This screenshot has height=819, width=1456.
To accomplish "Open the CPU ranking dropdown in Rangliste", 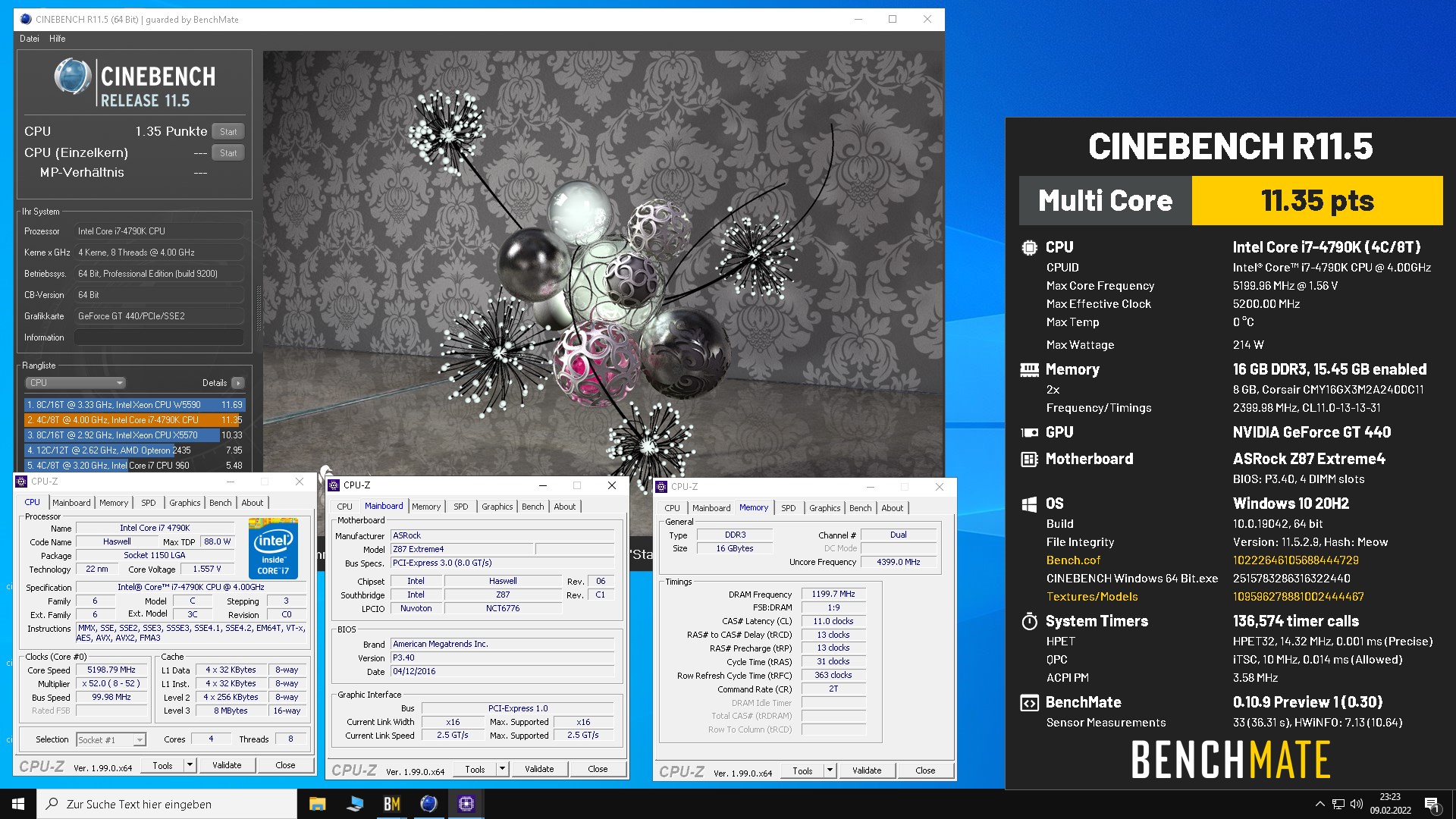I will coord(75,383).
